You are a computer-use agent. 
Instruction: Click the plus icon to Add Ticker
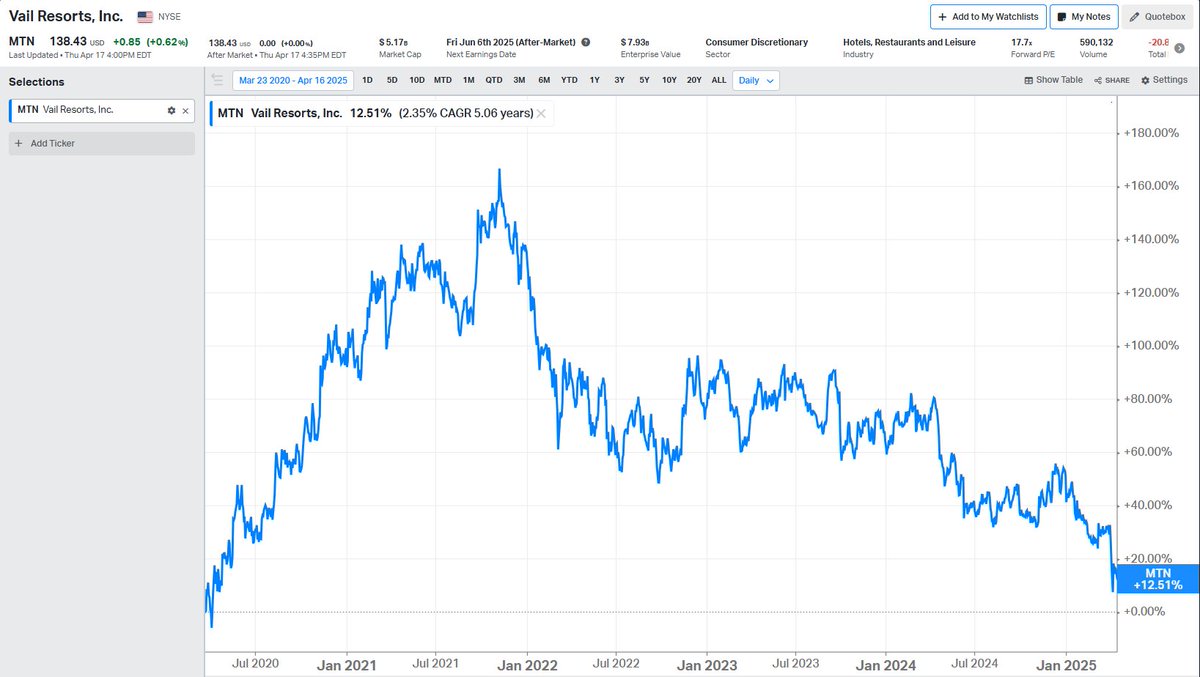[x=19, y=143]
